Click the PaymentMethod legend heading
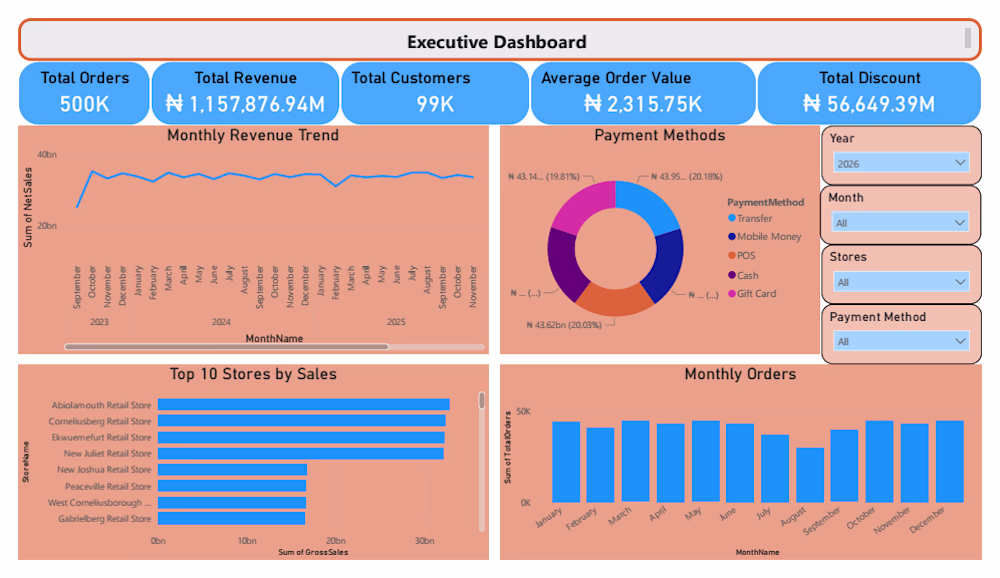 click(x=765, y=202)
